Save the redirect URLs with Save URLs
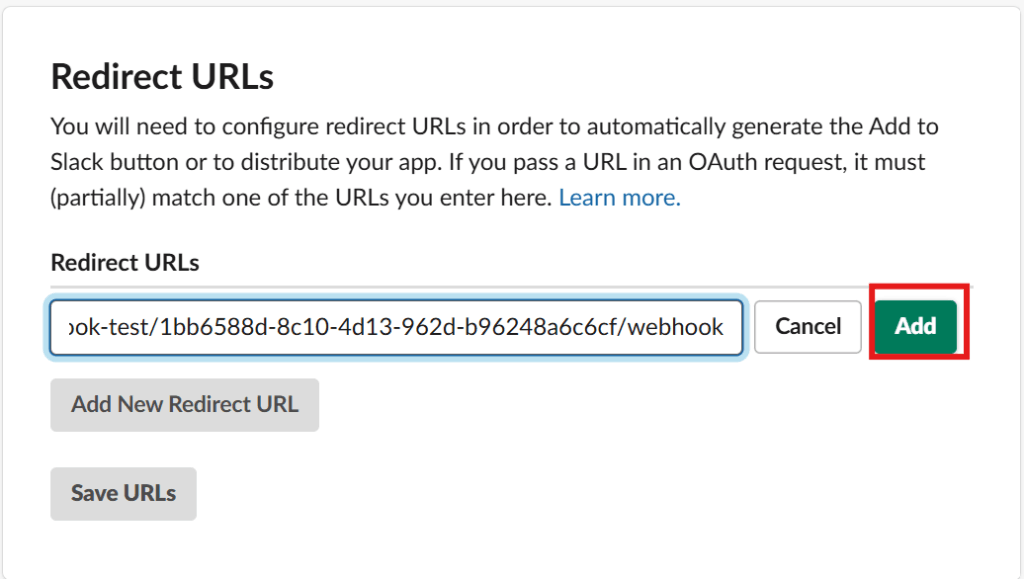Screen dimensions: 1024x579 pos(123,493)
